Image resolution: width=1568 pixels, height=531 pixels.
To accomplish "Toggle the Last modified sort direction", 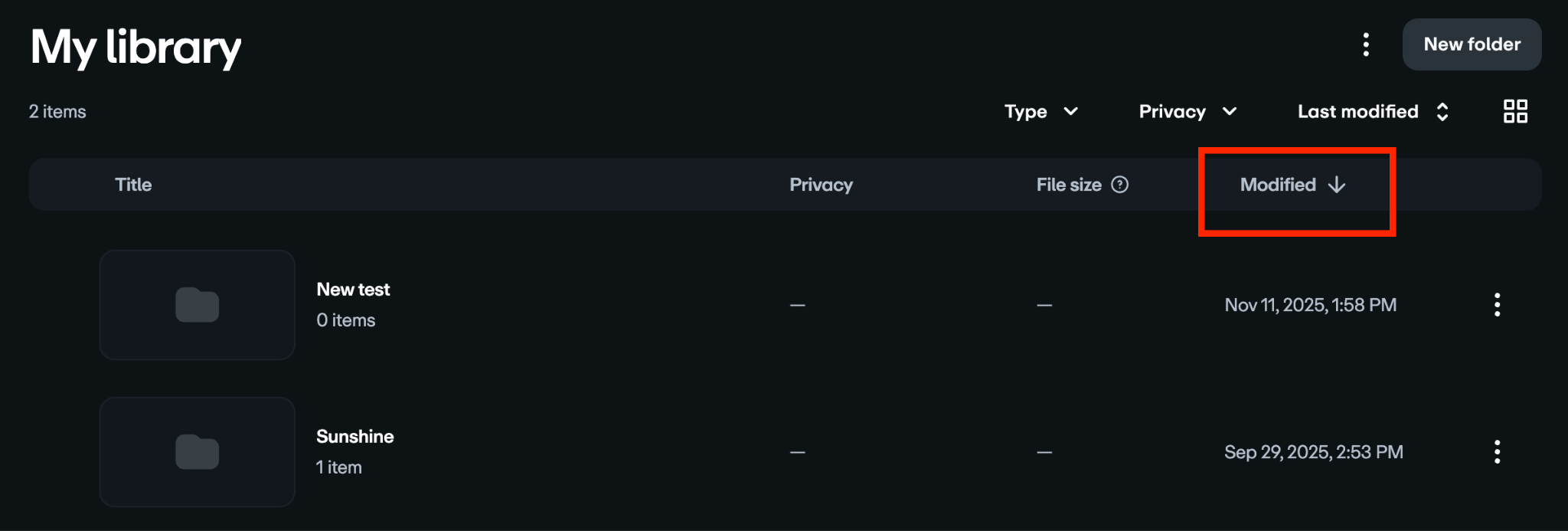I will (x=1444, y=111).
